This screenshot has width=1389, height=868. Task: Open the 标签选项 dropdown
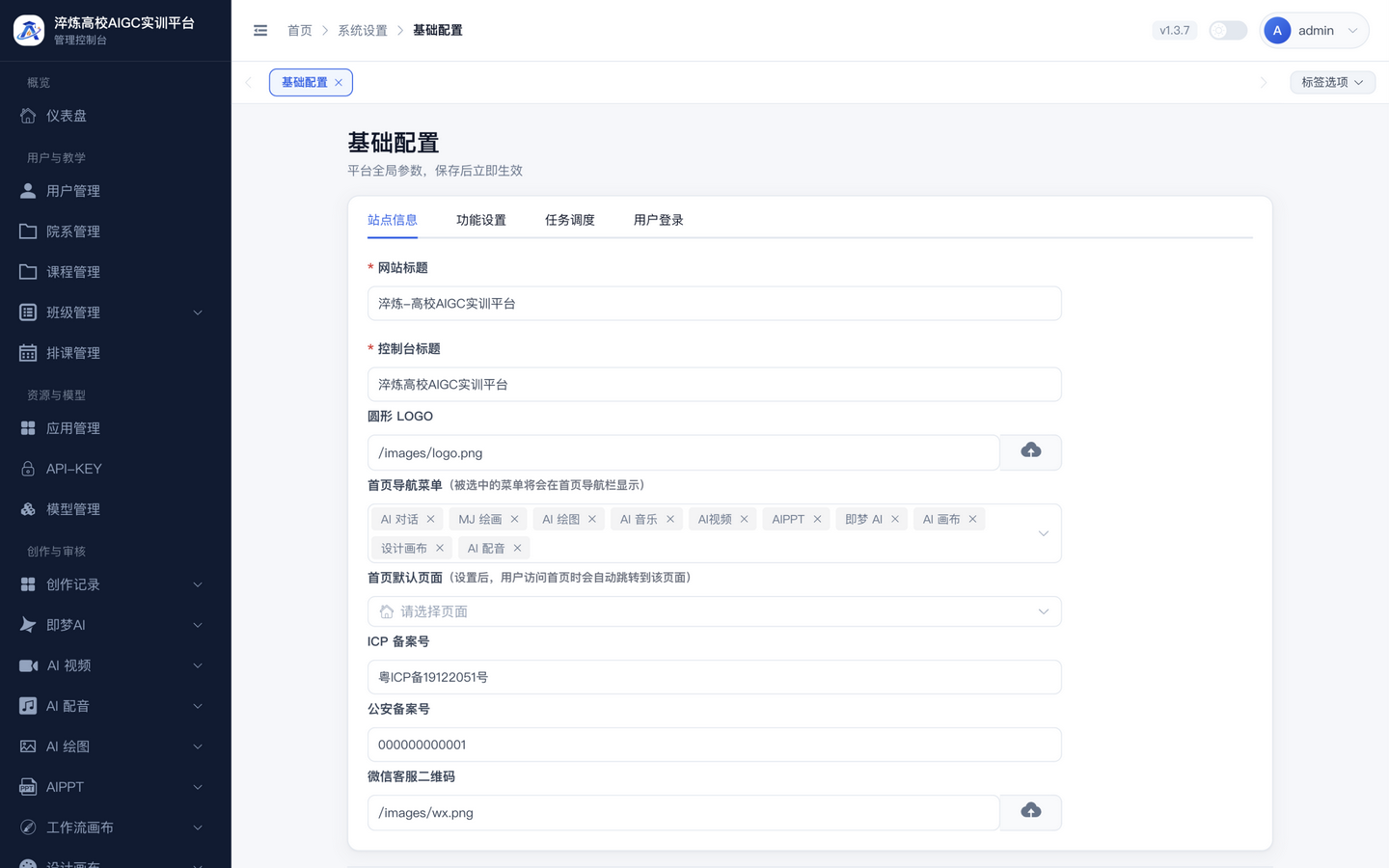coord(1333,83)
